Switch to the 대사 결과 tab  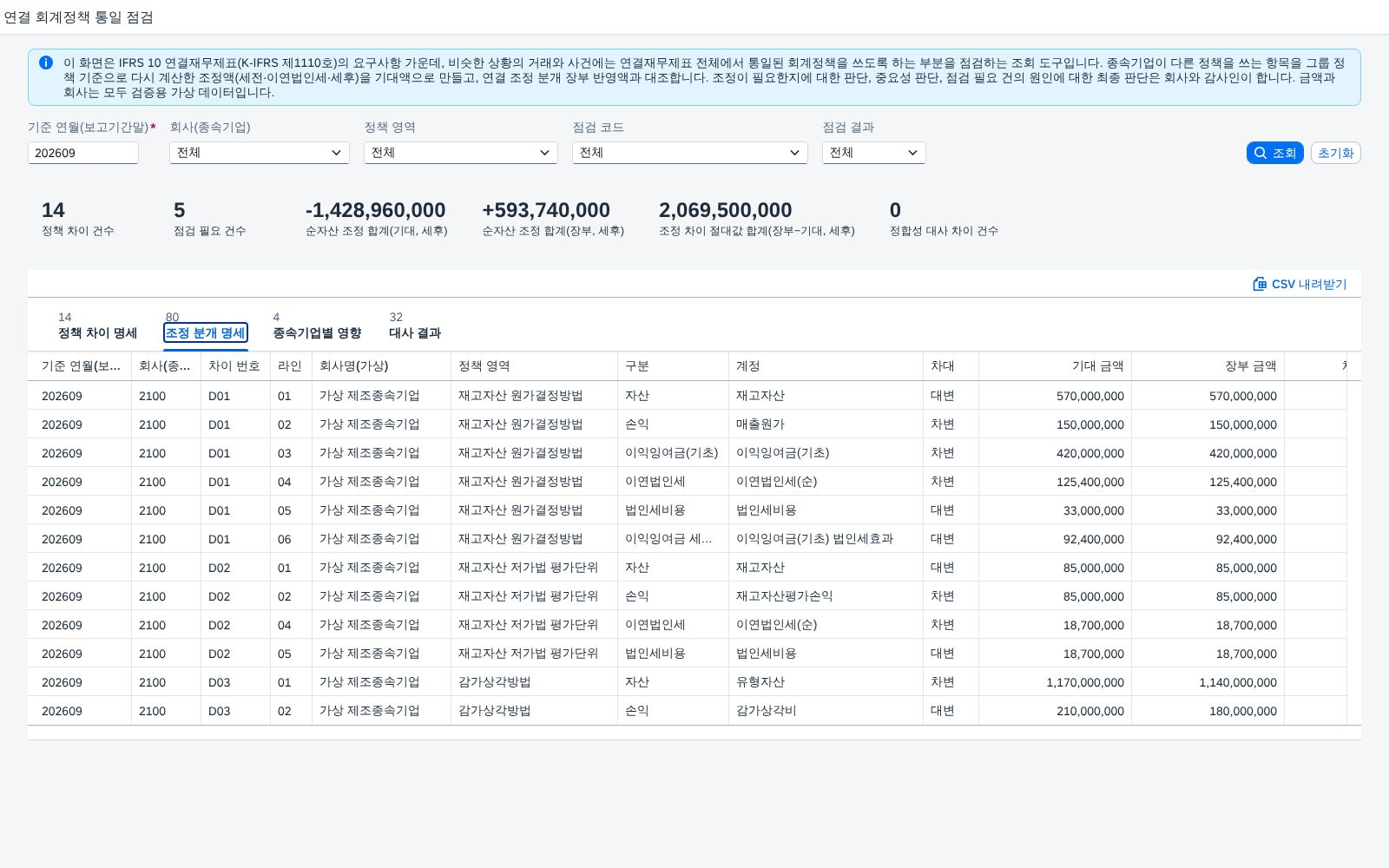(415, 332)
